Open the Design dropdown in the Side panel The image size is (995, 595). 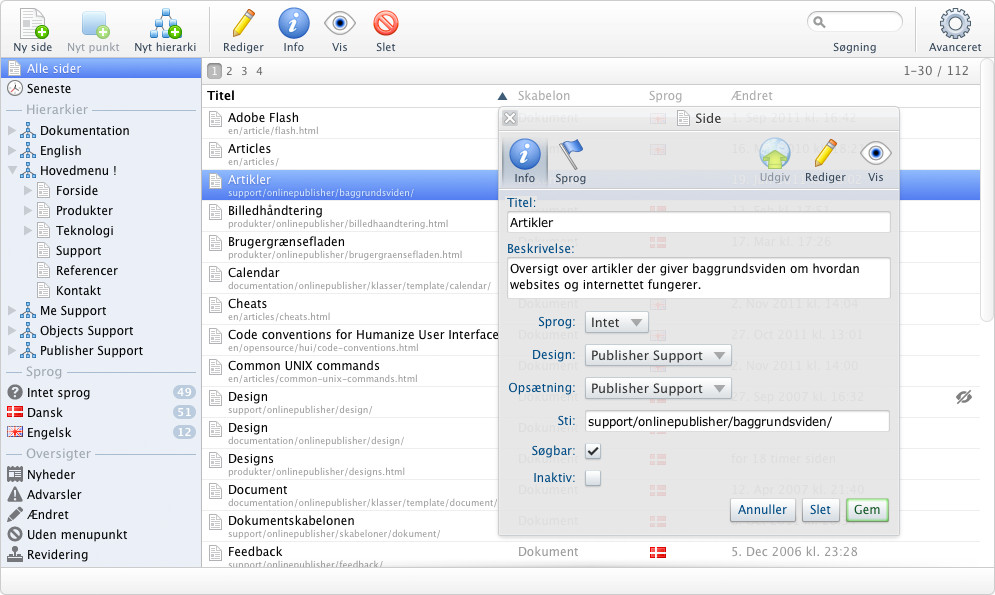click(x=657, y=355)
